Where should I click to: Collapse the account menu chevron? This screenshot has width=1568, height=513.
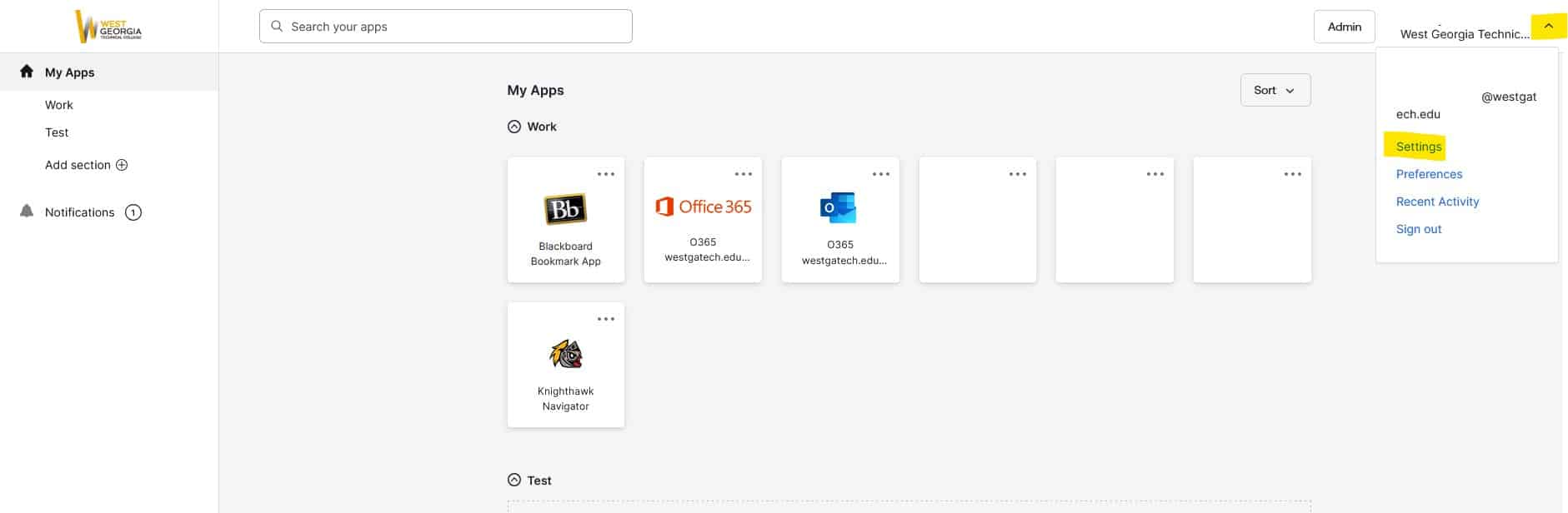coord(1549,26)
